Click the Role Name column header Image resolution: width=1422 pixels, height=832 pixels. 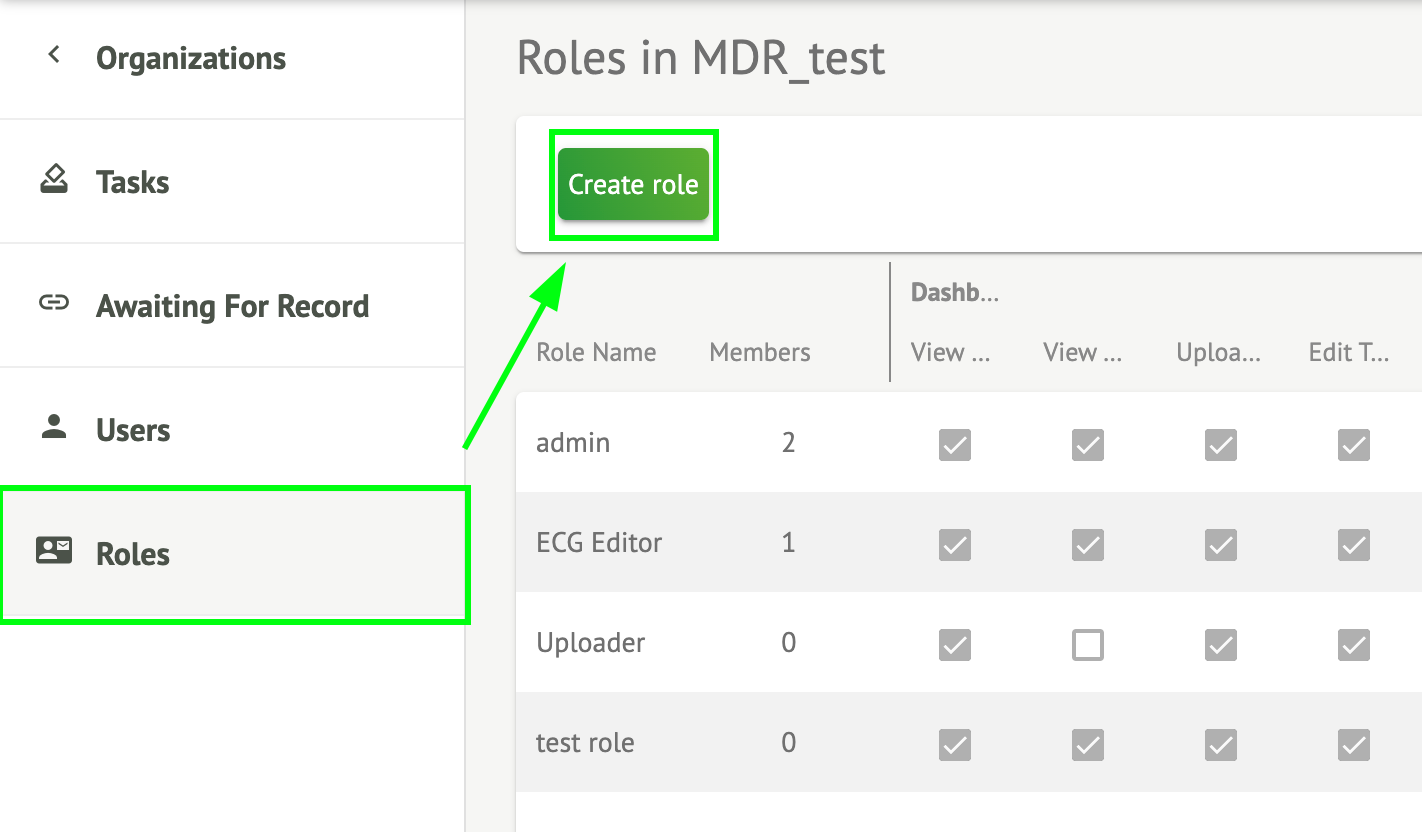(x=596, y=352)
